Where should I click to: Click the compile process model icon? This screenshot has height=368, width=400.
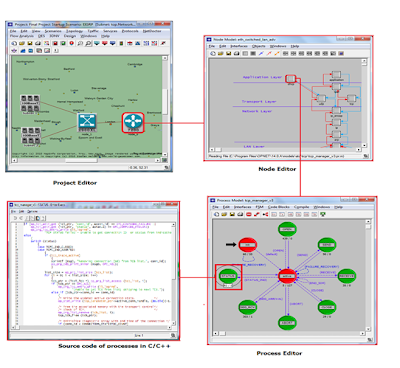[x=323, y=214]
